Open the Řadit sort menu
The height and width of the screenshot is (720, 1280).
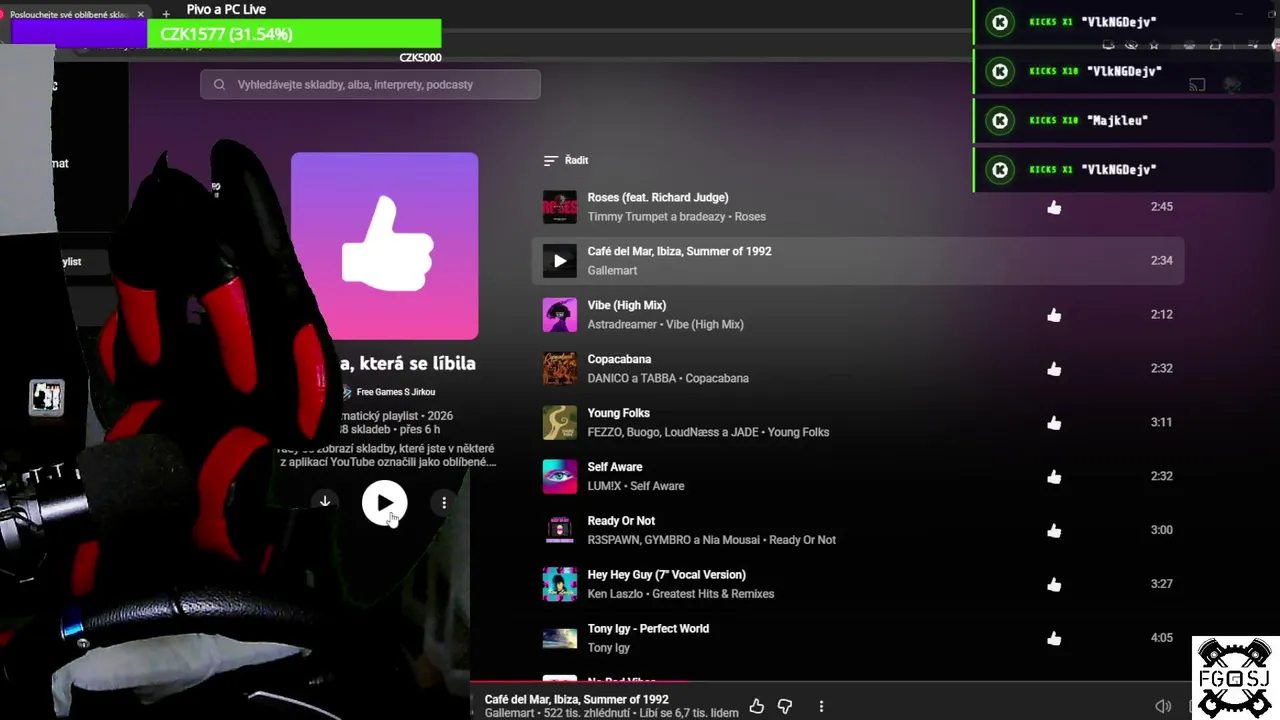pyautogui.click(x=566, y=160)
